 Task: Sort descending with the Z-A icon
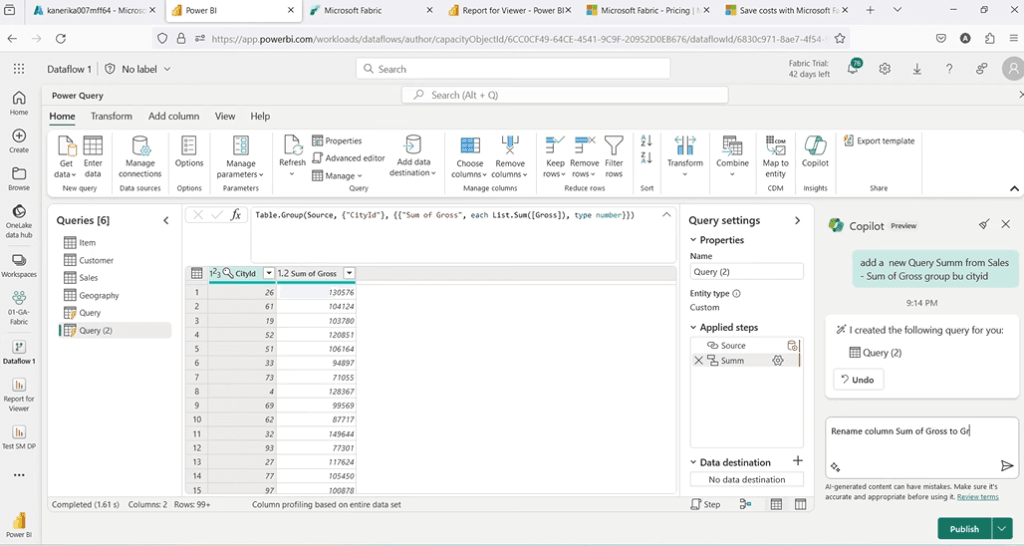point(647,158)
